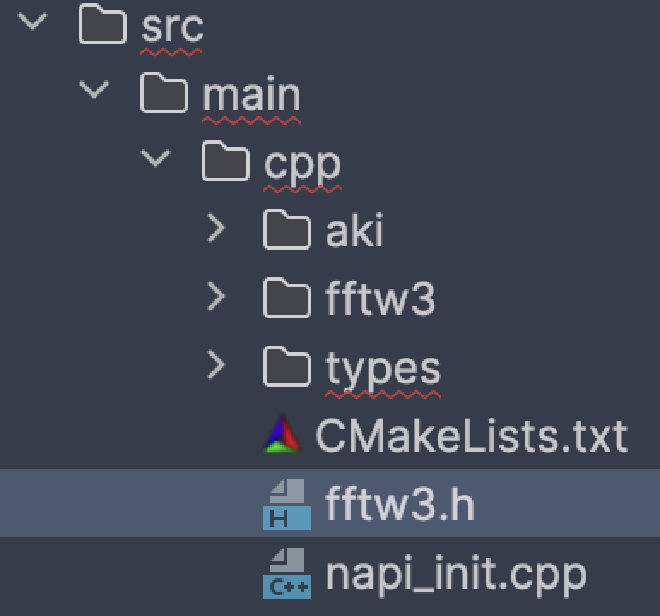The width and height of the screenshot is (660, 616).
Task: Click the src folder icon
Action: [x=103, y=26]
